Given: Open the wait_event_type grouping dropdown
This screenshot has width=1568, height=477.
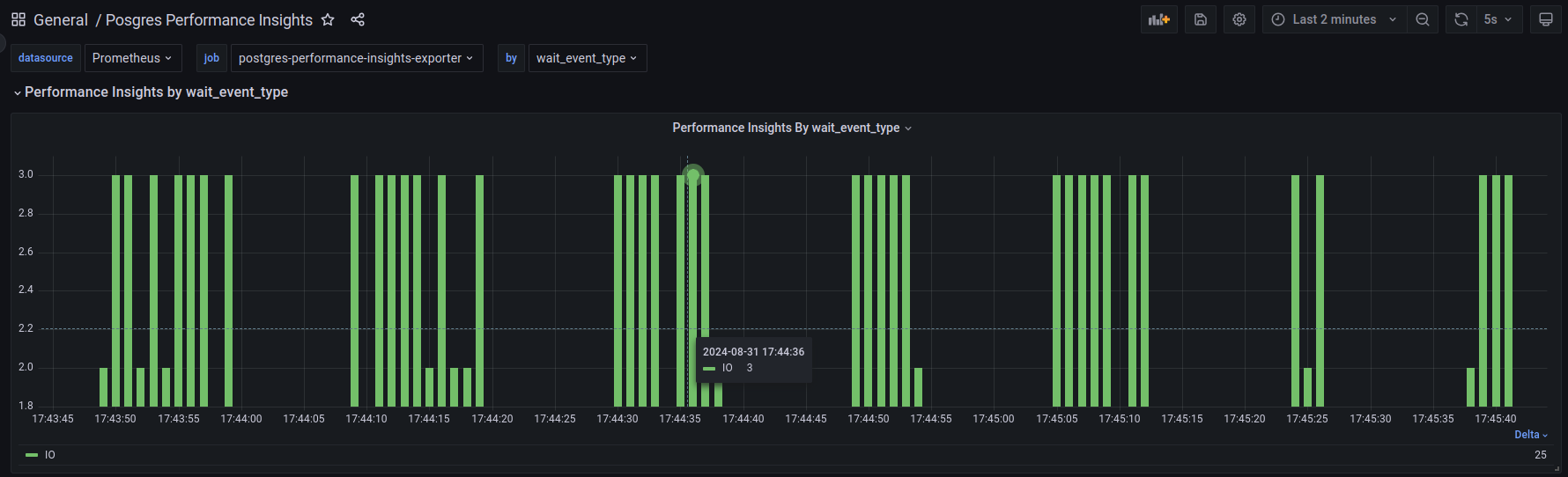Looking at the screenshot, I should point(587,58).
